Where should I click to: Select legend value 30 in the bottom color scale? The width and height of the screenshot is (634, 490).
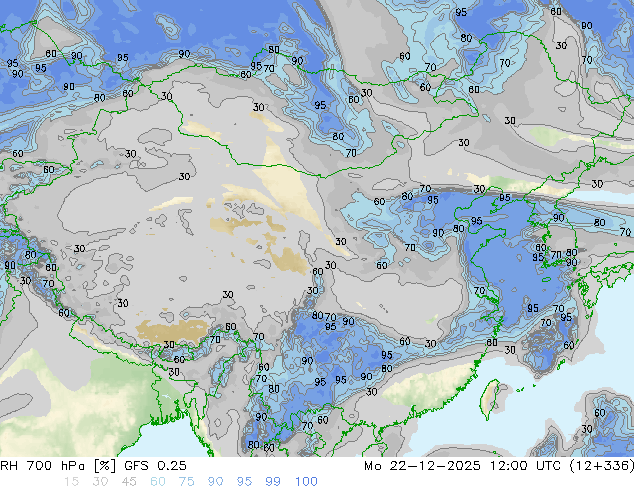coord(100,482)
